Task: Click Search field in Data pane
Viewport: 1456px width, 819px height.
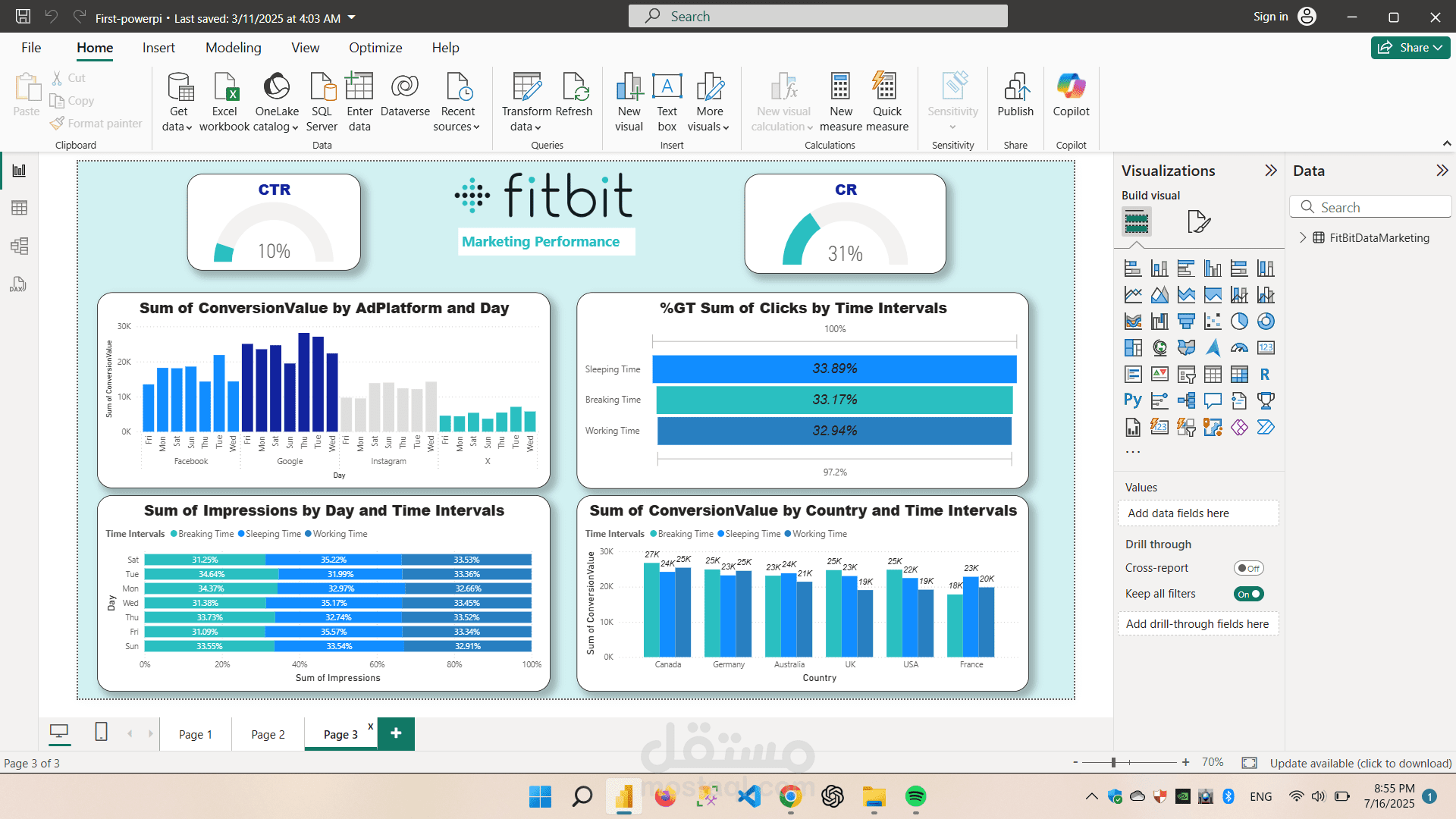Action: 1370,207
